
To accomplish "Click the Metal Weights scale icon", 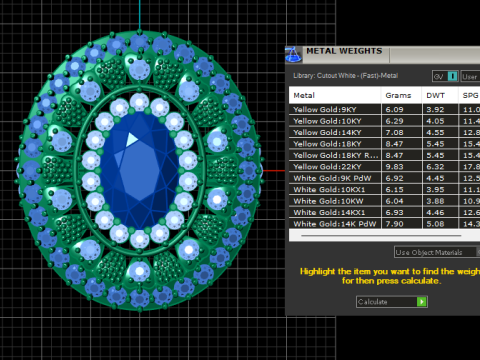I will click(293, 55).
